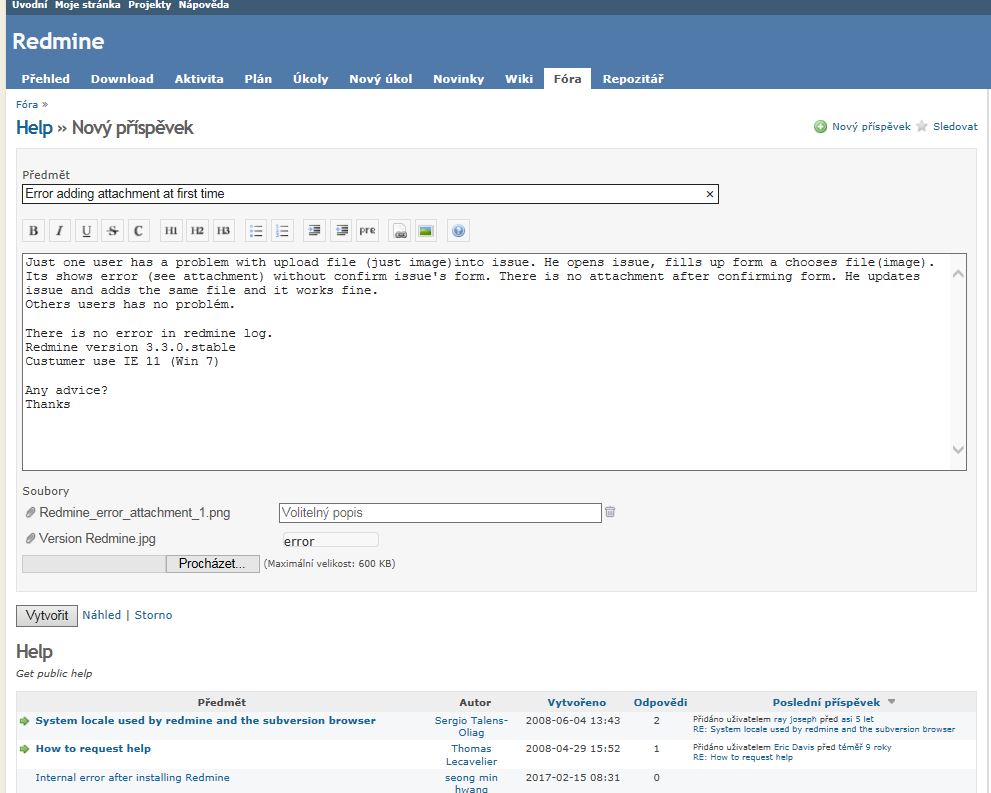Sort by Poslední příspěvek column header
The image size is (991, 793).
pos(826,702)
